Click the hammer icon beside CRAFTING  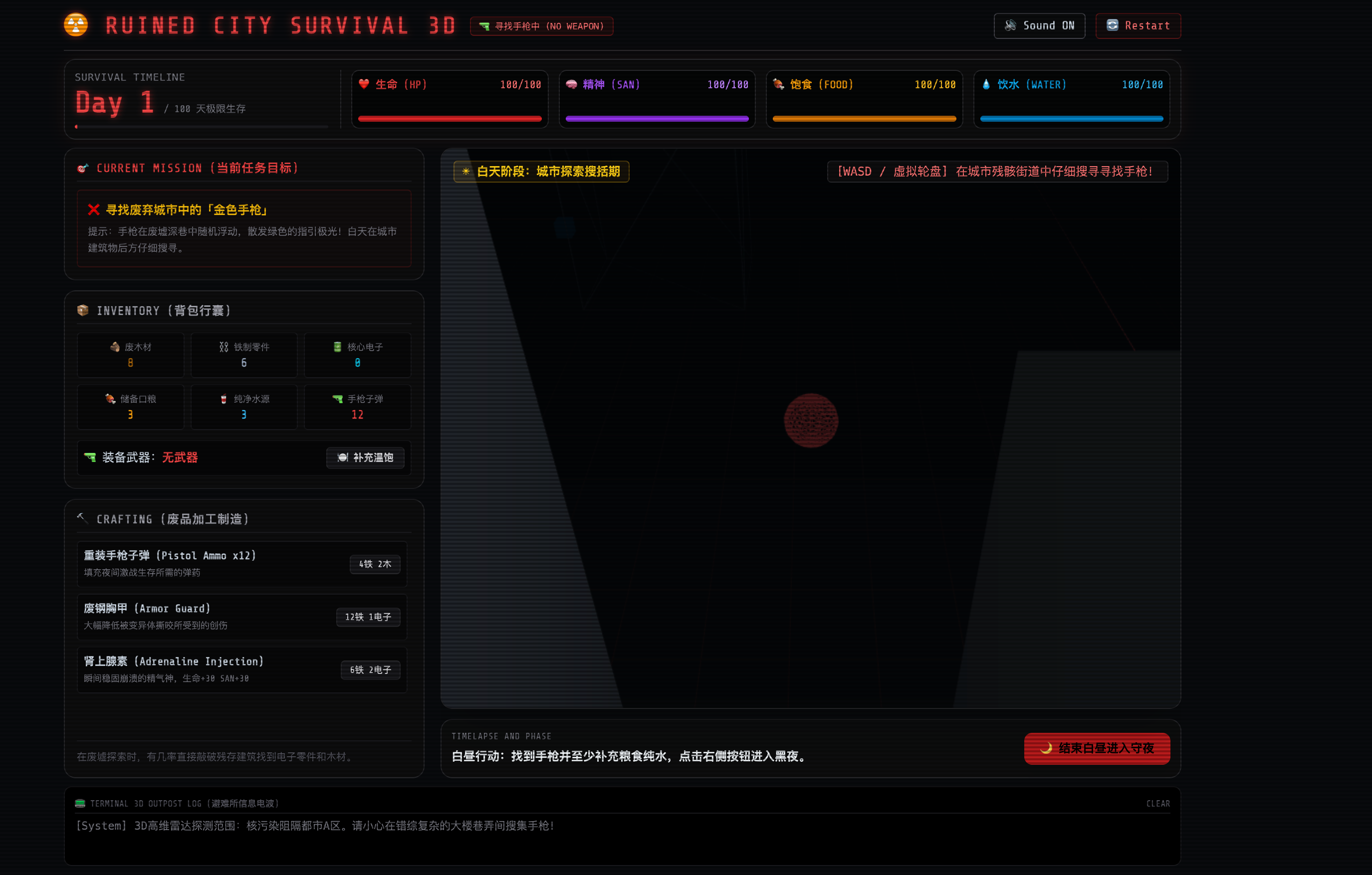[x=83, y=518]
